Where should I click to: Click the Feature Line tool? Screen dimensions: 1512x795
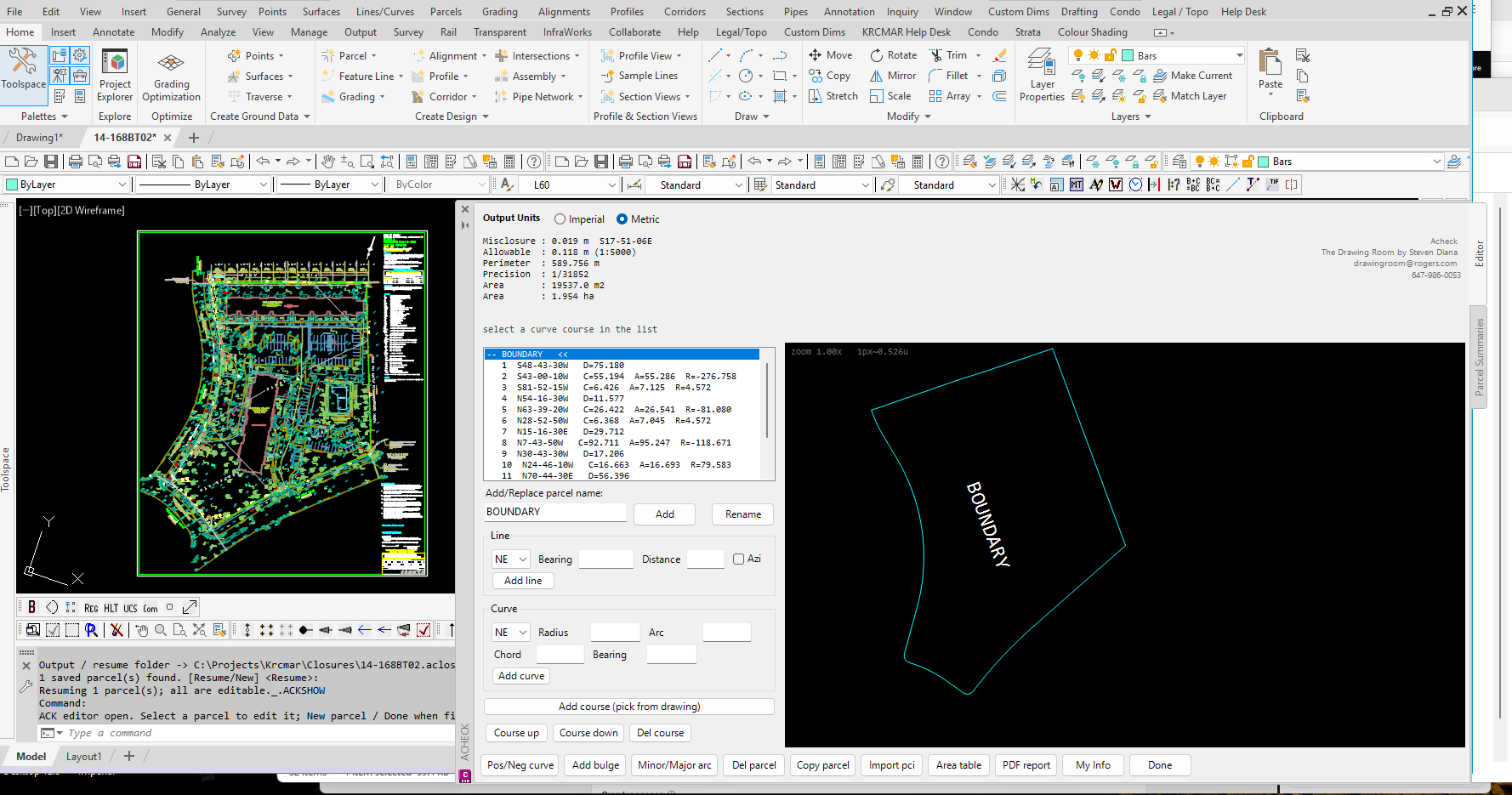pos(358,76)
